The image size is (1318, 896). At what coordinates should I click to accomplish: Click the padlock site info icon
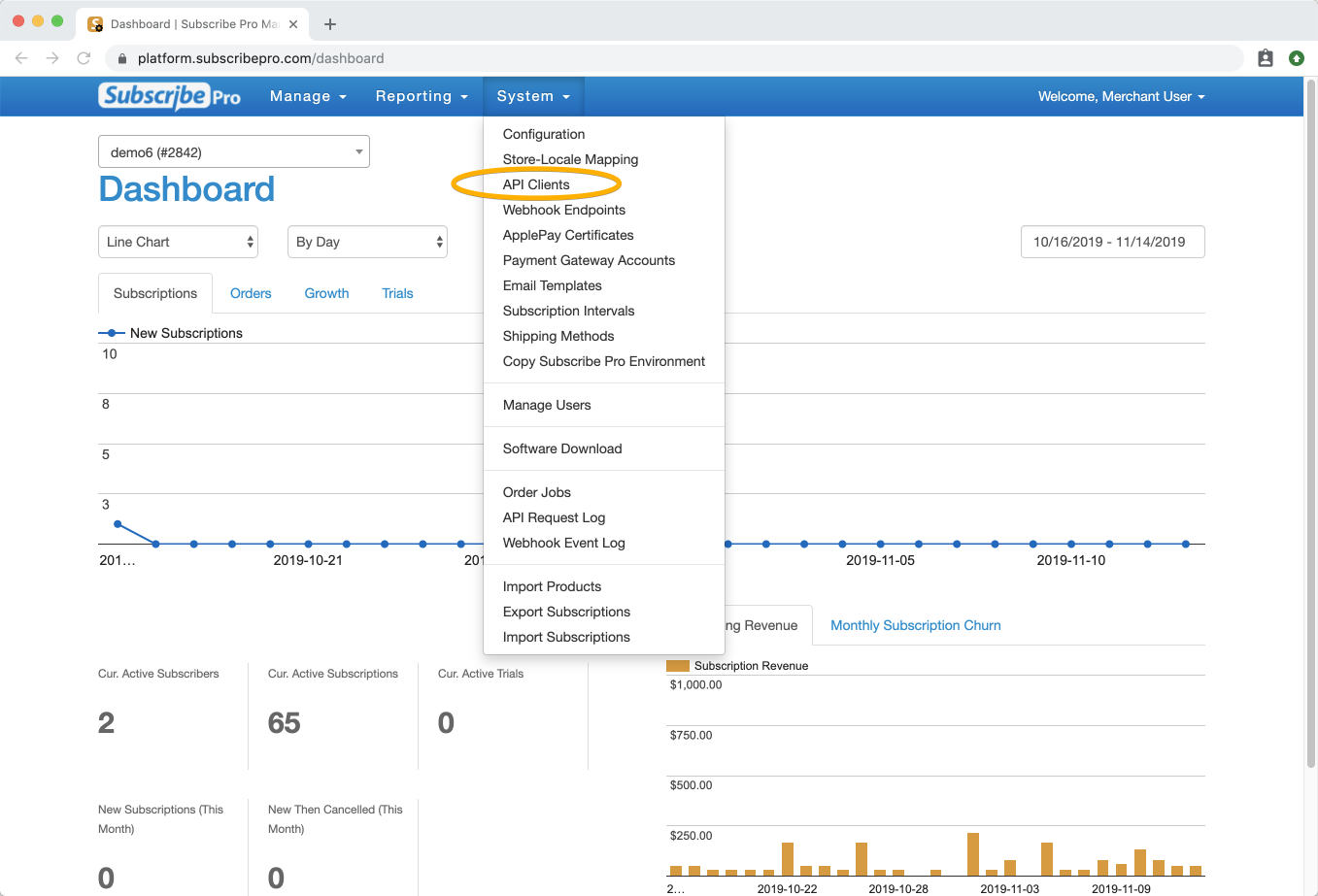coord(122,58)
